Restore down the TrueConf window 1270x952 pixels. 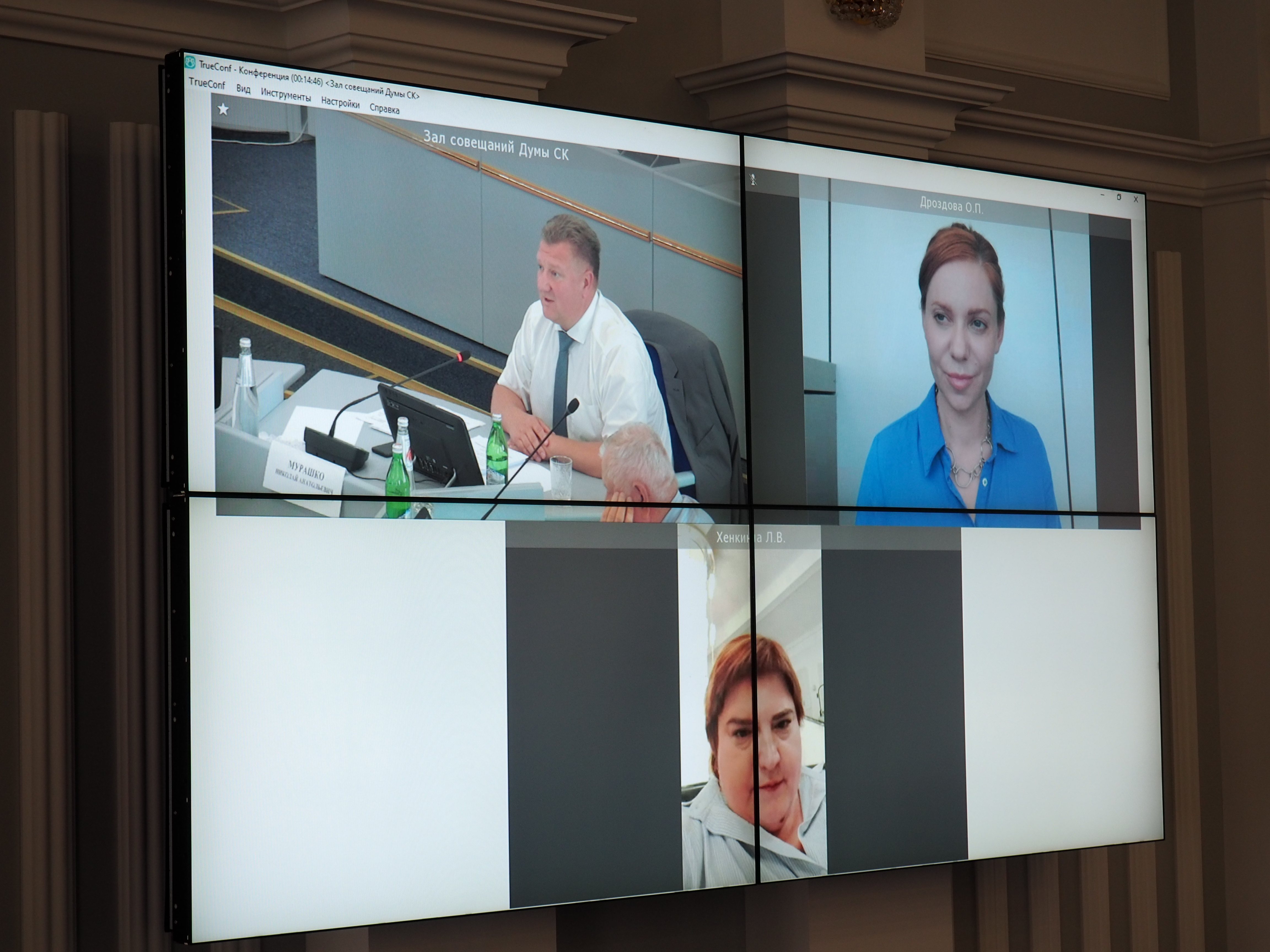pos(1119,198)
